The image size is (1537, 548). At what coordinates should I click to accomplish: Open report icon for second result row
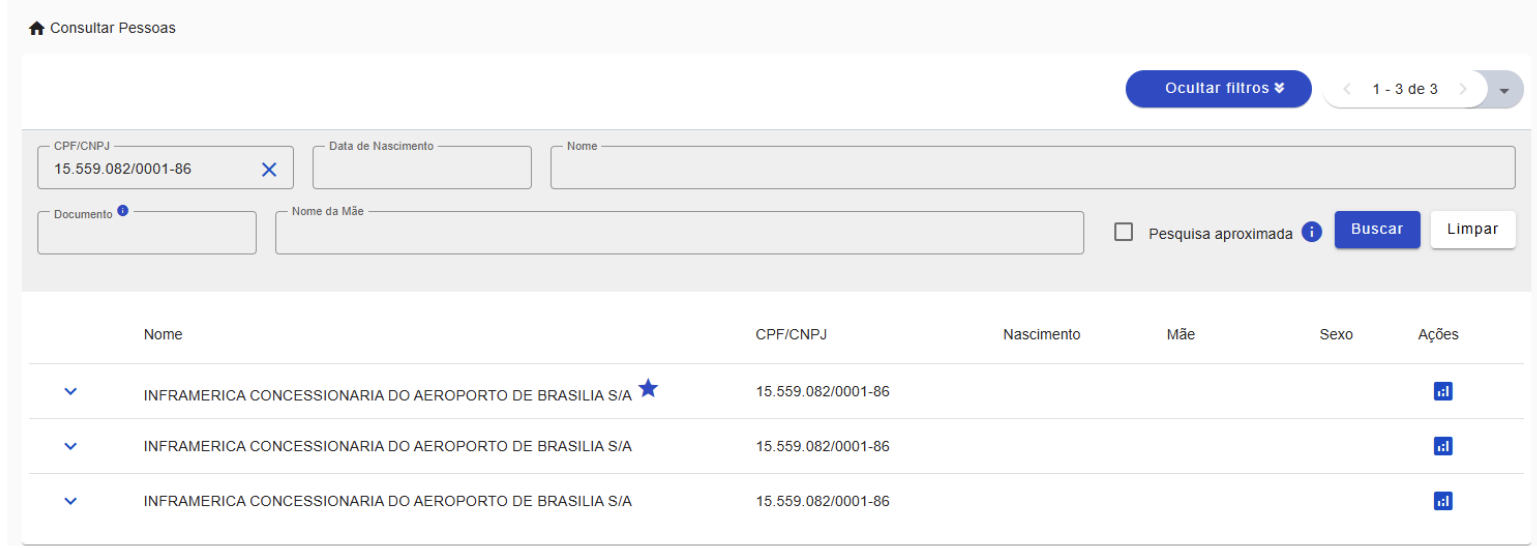(1442, 446)
